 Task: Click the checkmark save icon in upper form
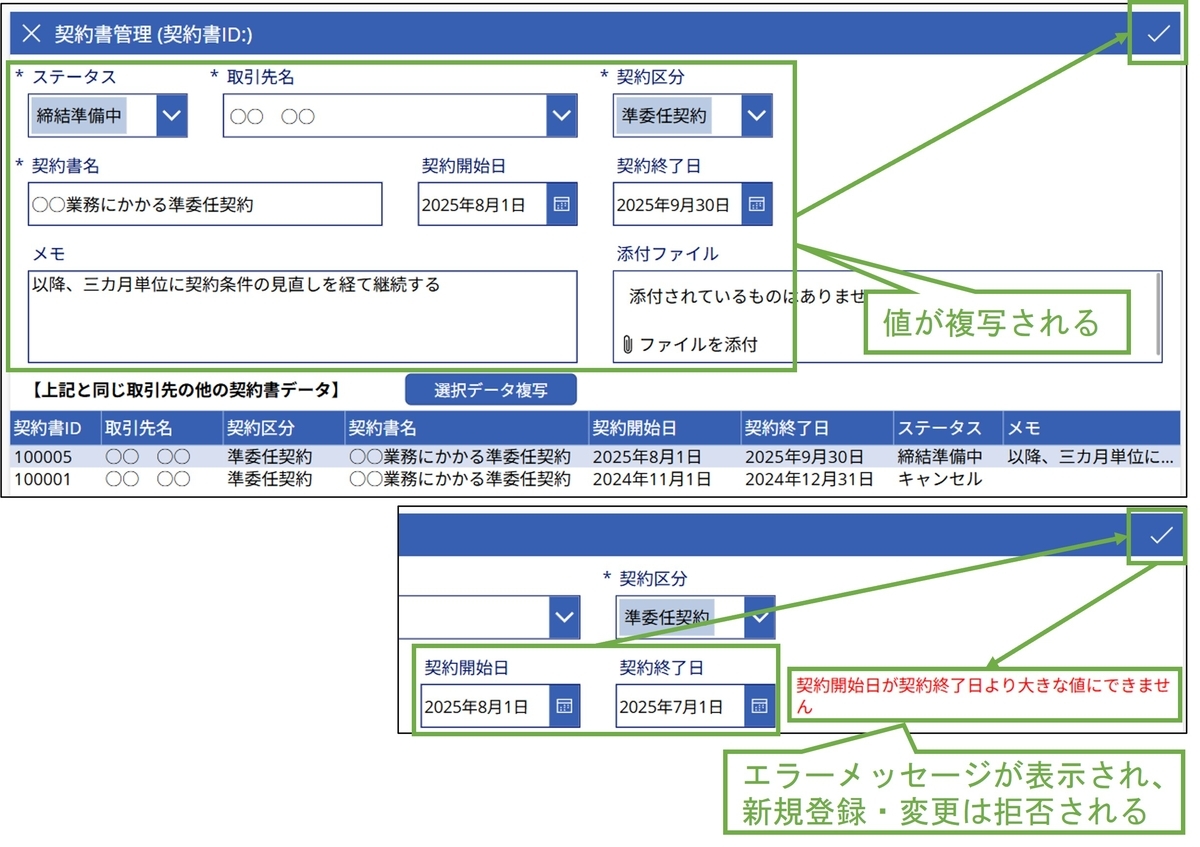point(1157,34)
